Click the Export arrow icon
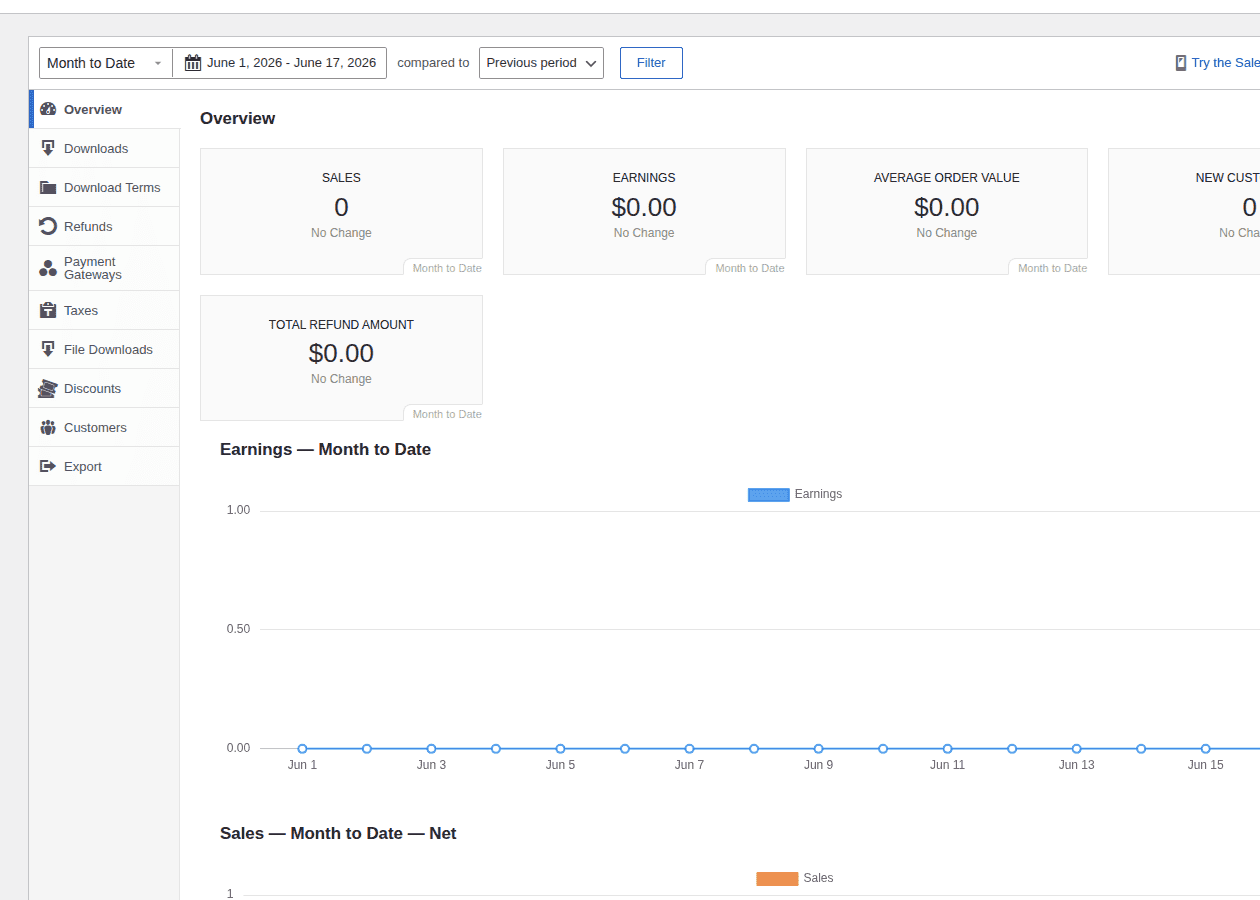Image resolution: width=1260 pixels, height=900 pixels. 48,466
